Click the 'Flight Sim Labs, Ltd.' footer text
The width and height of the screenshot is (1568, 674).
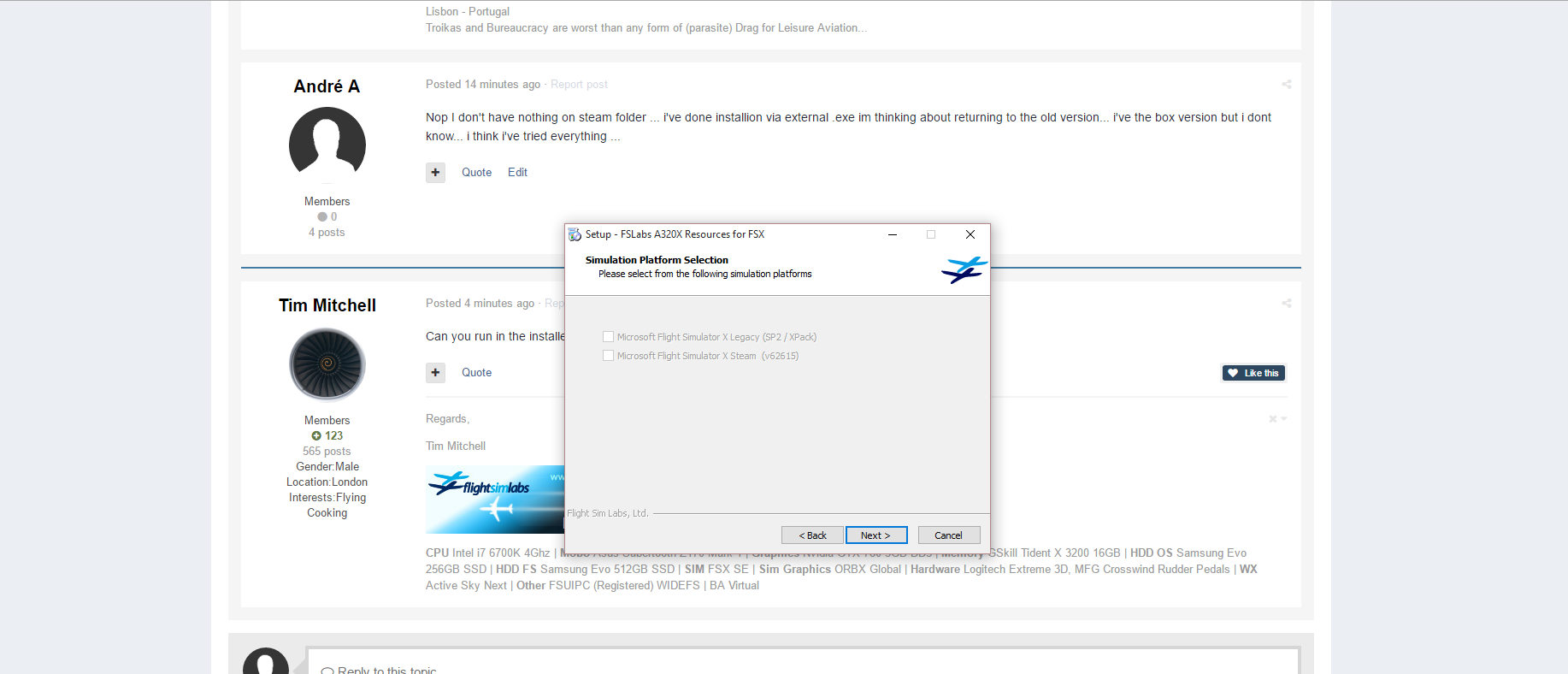tap(608, 513)
